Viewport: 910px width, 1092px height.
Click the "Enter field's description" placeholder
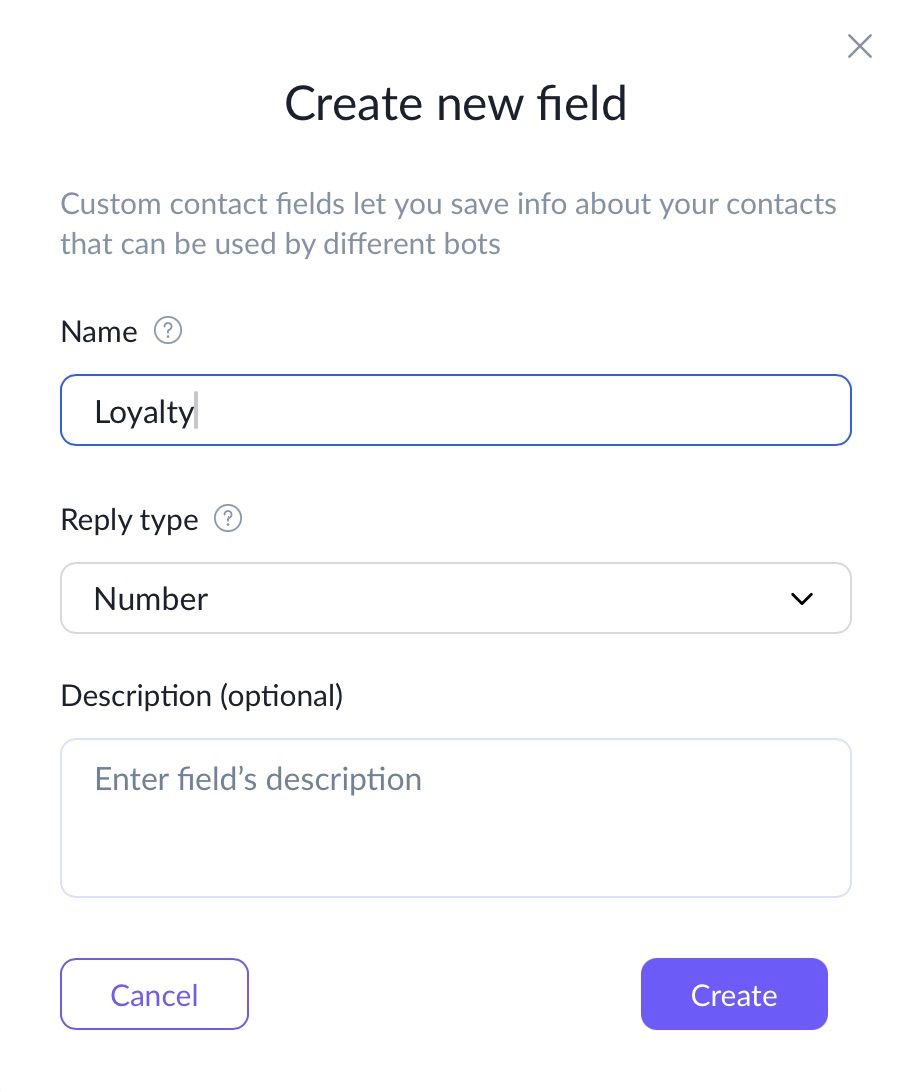point(258,779)
